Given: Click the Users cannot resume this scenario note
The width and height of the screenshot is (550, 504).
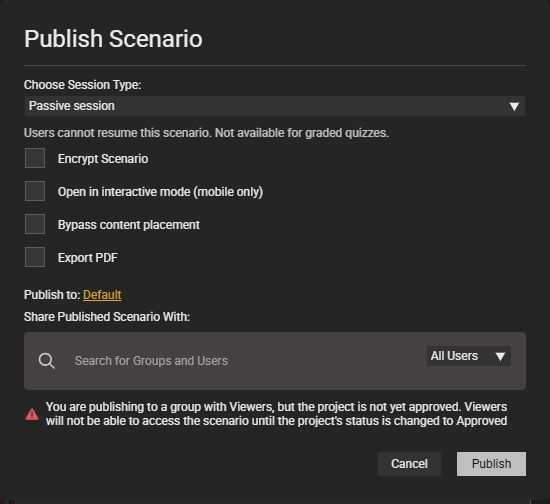Looking at the screenshot, I should [206, 133].
